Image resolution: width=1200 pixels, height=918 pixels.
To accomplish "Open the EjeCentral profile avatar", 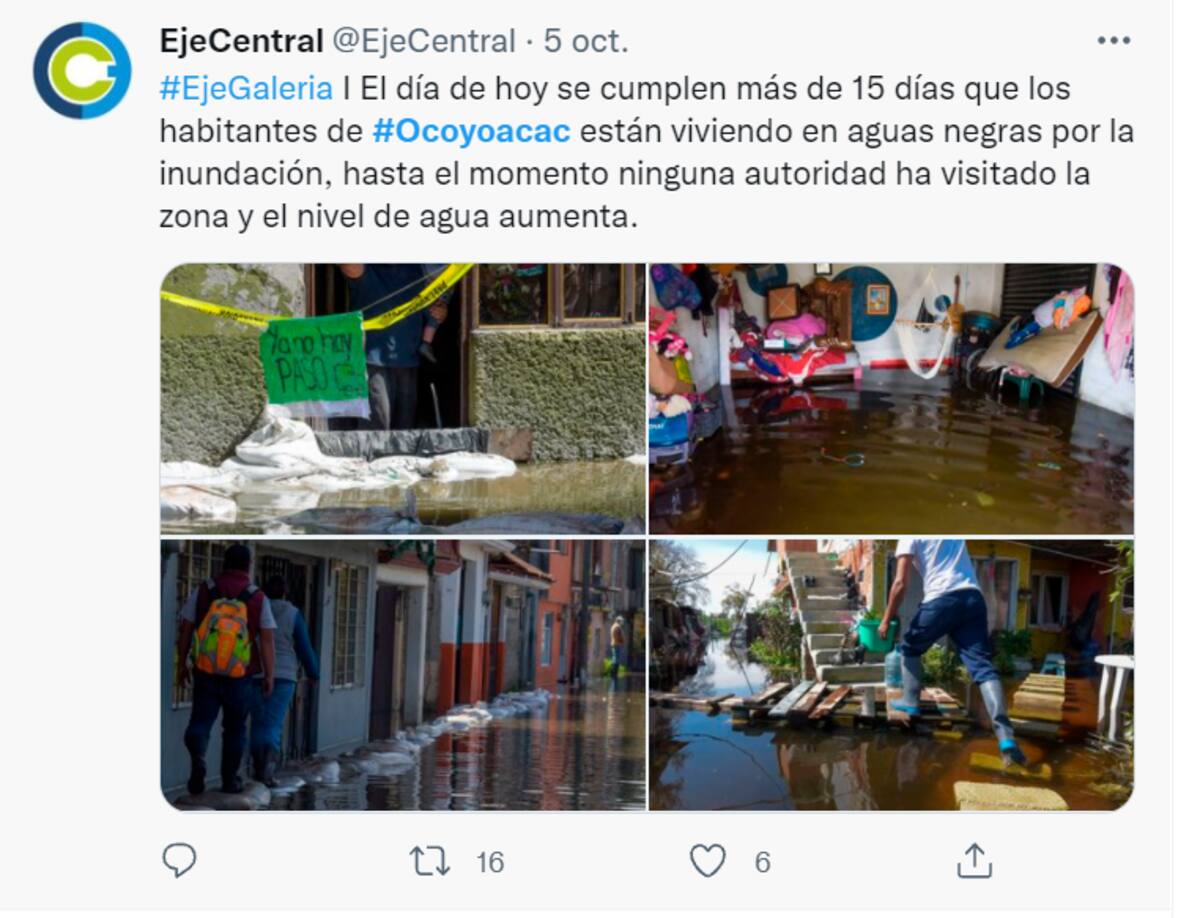I will pos(82,70).
